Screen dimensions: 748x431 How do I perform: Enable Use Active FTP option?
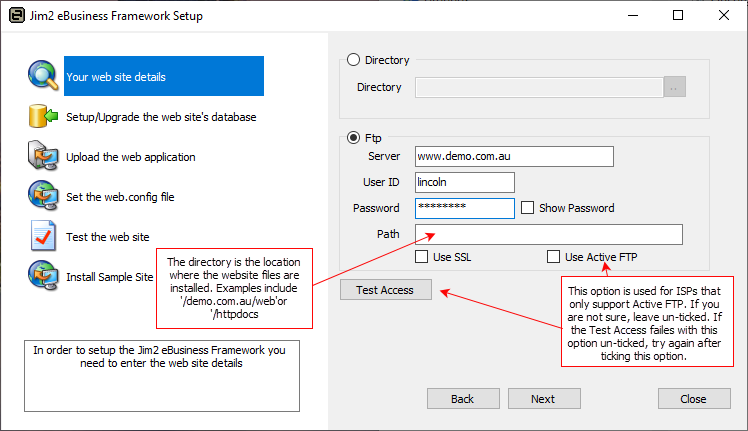click(x=553, y=257)
